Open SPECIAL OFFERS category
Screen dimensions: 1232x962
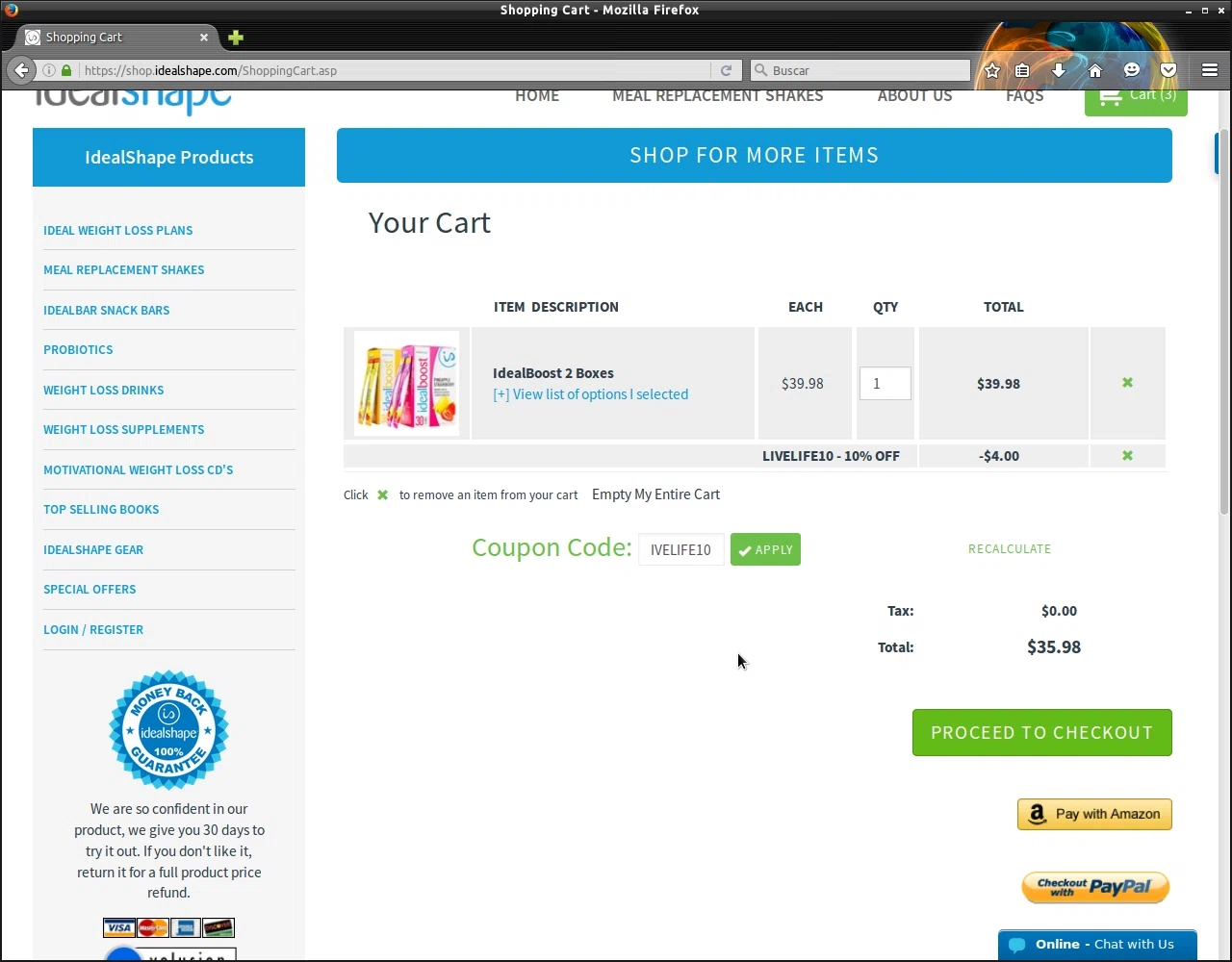pyautogui.click(x=90, y=590)
